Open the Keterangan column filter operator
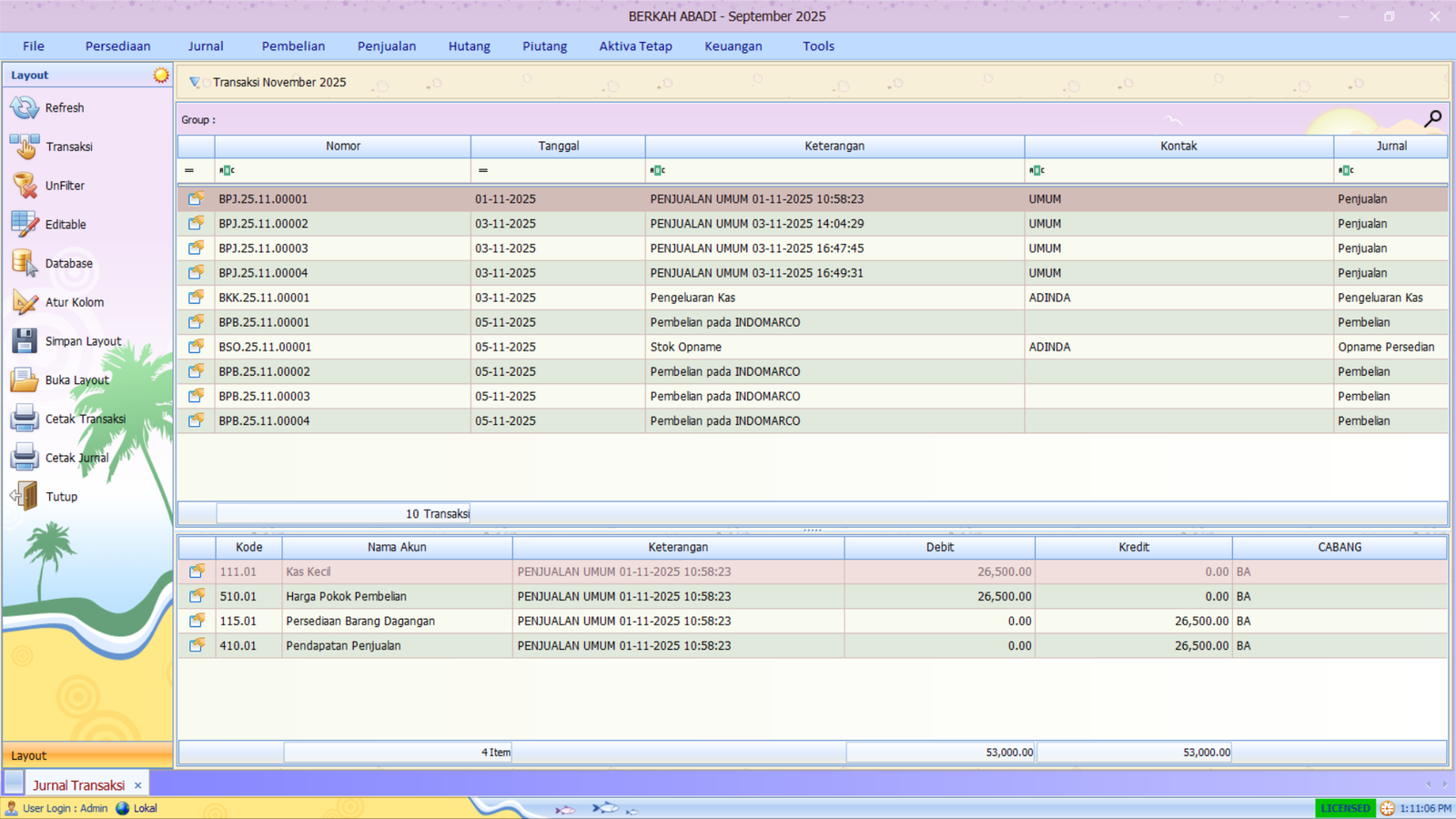Screen dimensions: 1456x819 (x=657, y=170)
